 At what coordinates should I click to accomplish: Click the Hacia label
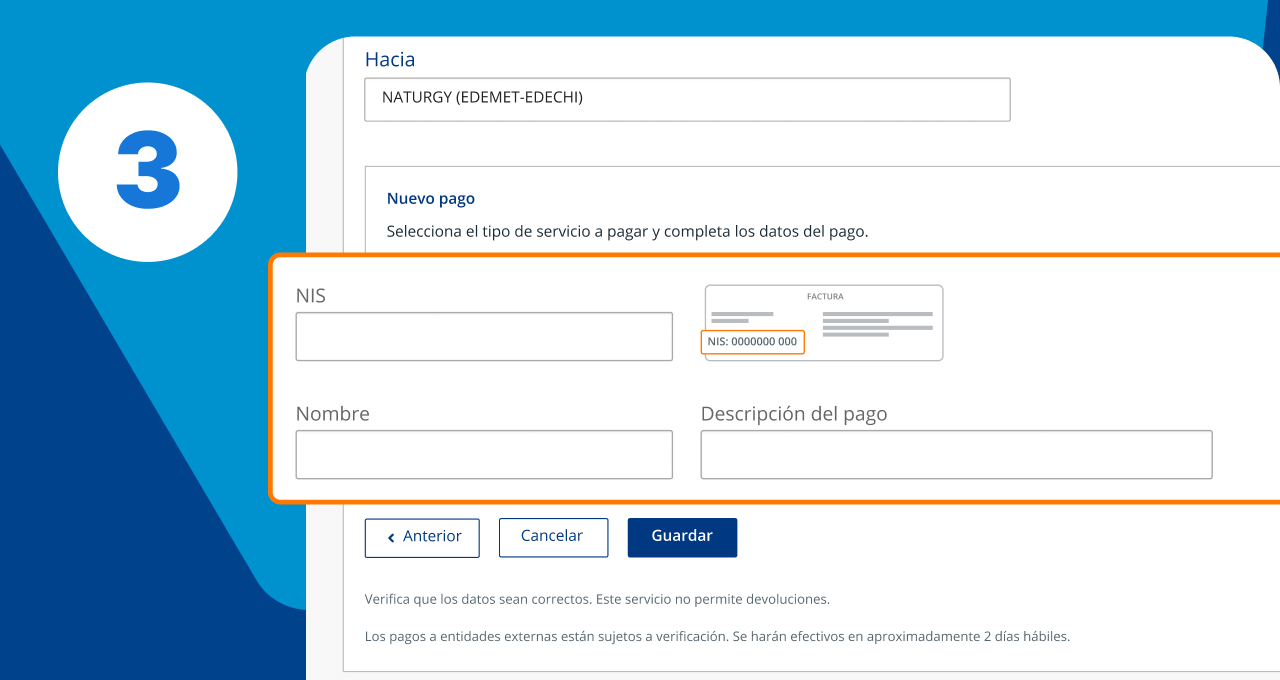tap(389, 60)
